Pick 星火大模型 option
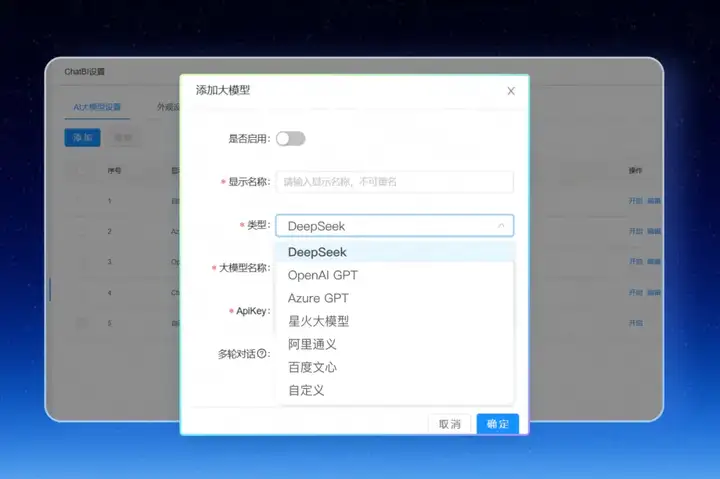This screenshot has height=479, width=720. tap(394, 321)
